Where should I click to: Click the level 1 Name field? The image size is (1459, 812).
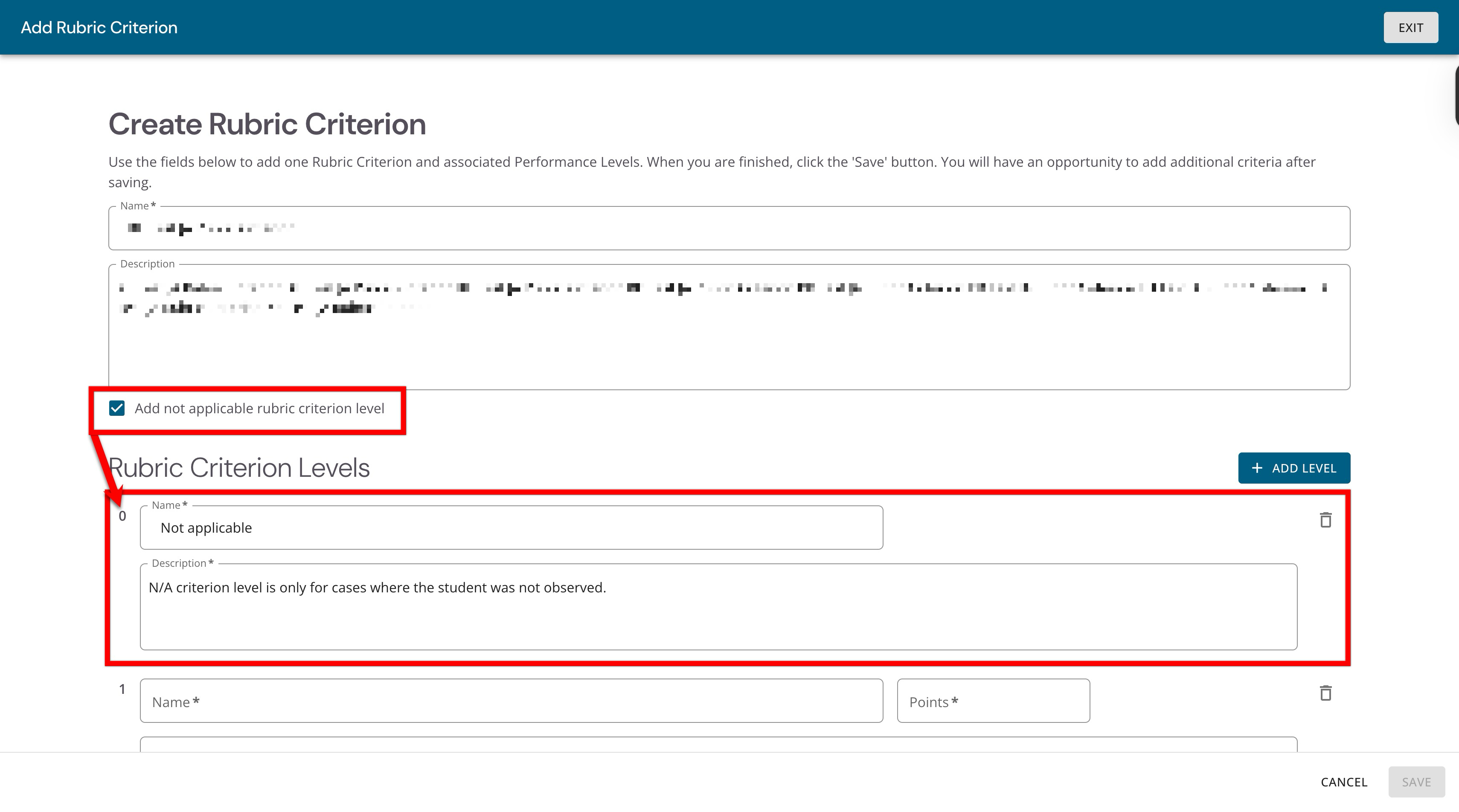(x=511, y=701)
